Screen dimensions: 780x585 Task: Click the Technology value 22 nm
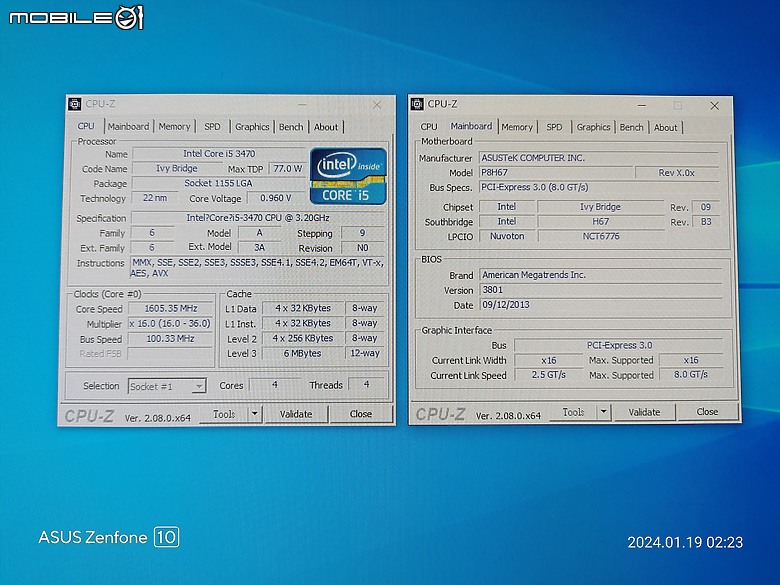(x=155, y=198)
